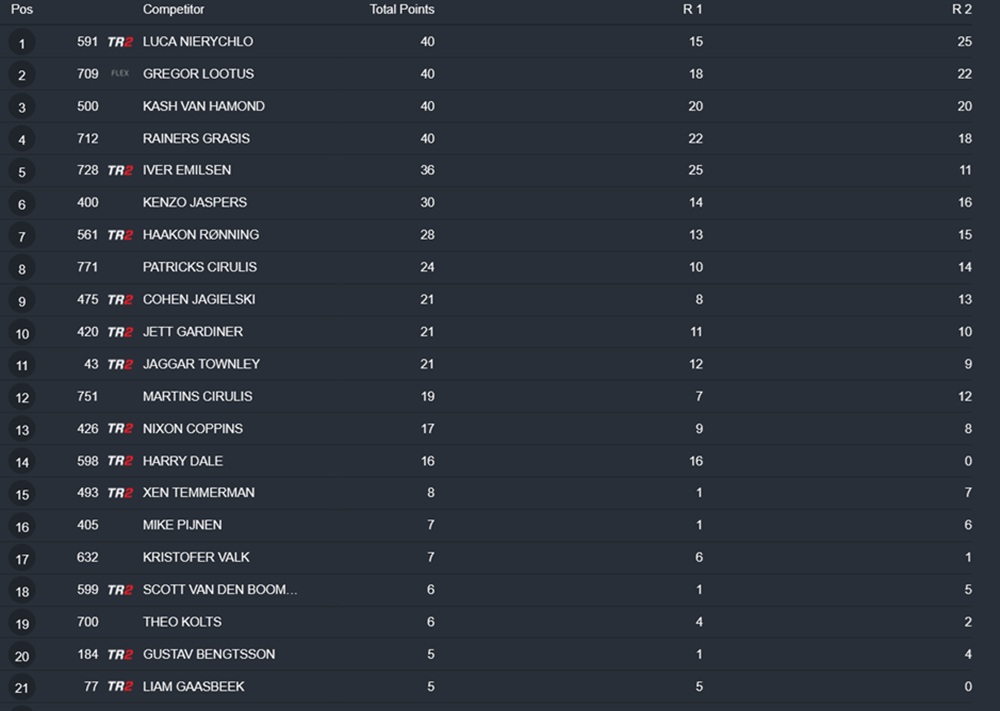Image resolution: width=1000 pixels, height=711 pixels.
Task: Click the TR2 icon next to Liam Gaasbeek
Action: [x=120, y=687]
